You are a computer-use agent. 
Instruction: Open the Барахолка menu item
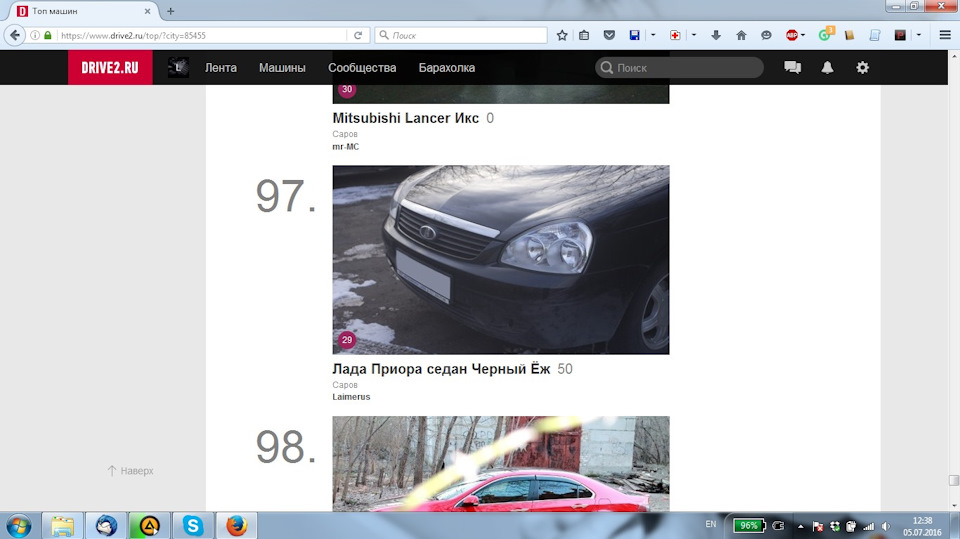click(447, 68)
